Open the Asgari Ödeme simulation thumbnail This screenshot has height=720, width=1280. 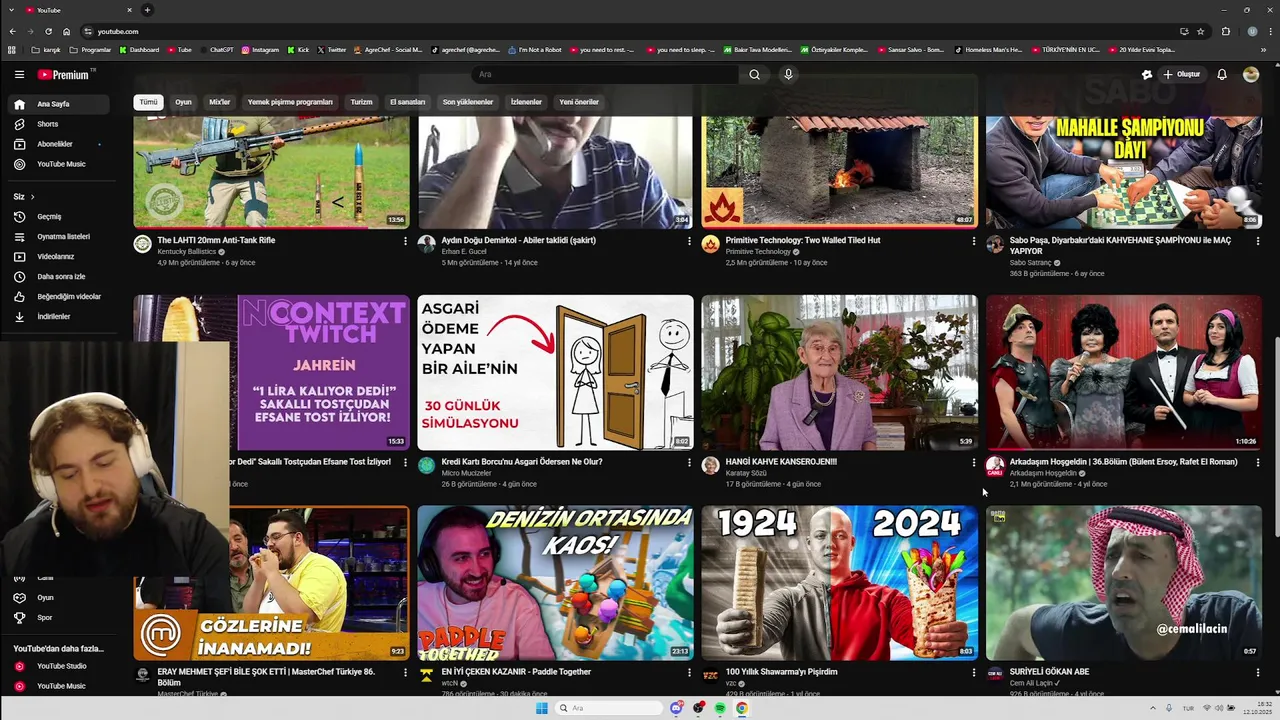pyautogui.click(x=555, y=372)
